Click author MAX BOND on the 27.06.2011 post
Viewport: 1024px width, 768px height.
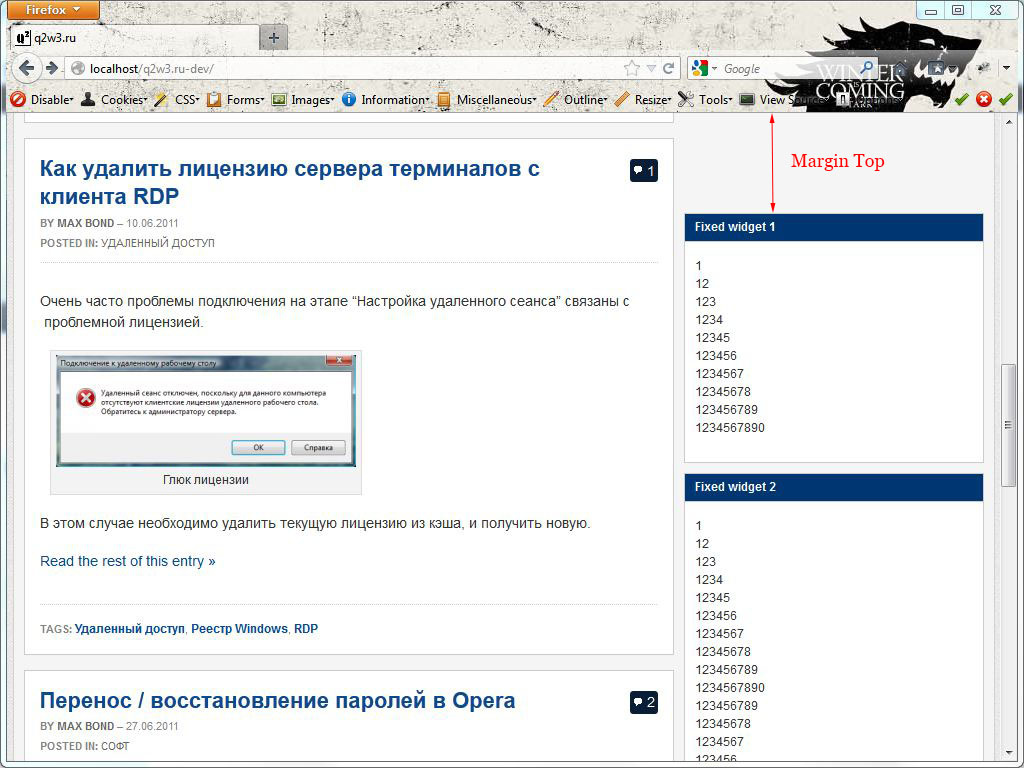coord(86,726)
